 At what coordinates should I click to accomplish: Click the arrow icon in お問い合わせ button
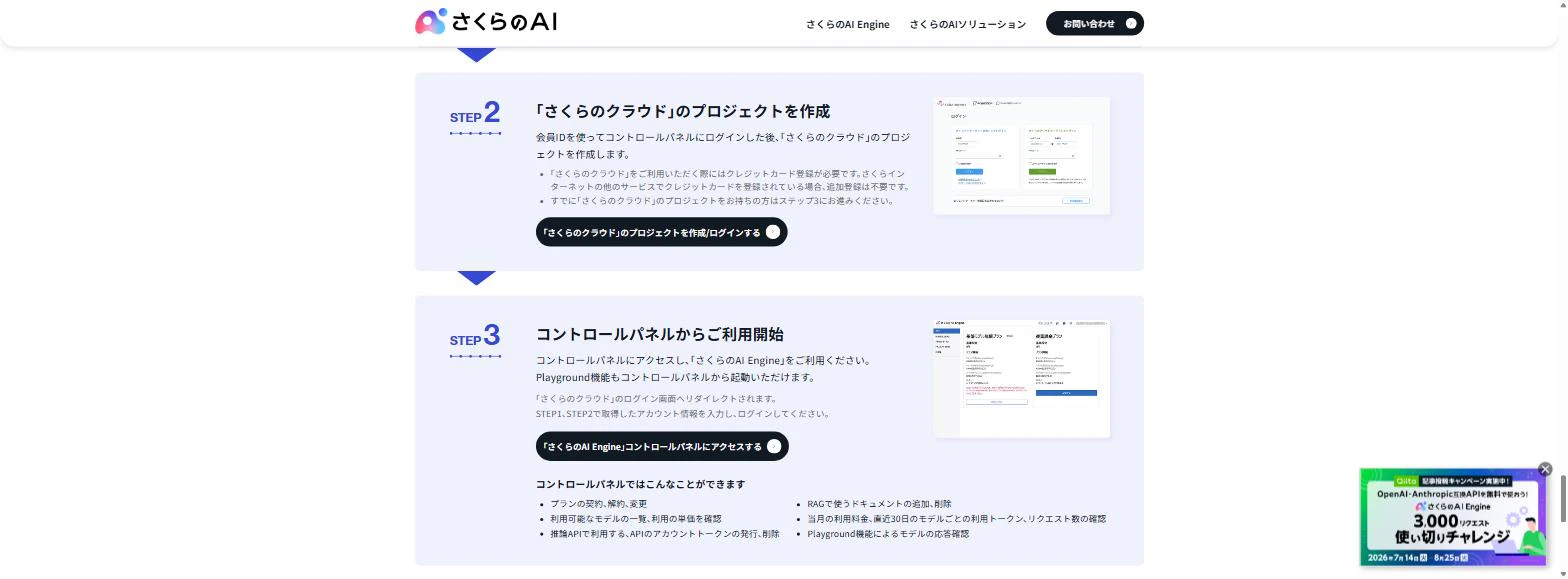pos(1131,23)
